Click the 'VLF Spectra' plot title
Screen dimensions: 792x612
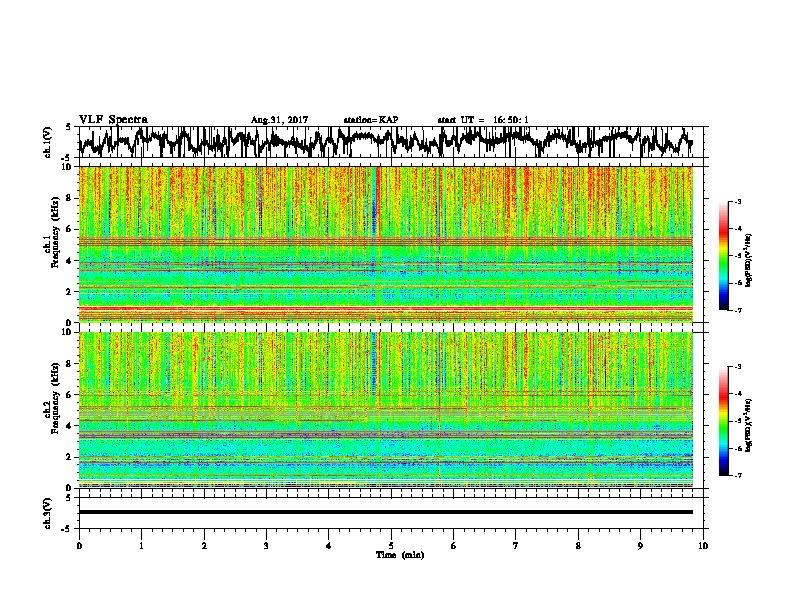pyautogui.click(x=113, y=120)
